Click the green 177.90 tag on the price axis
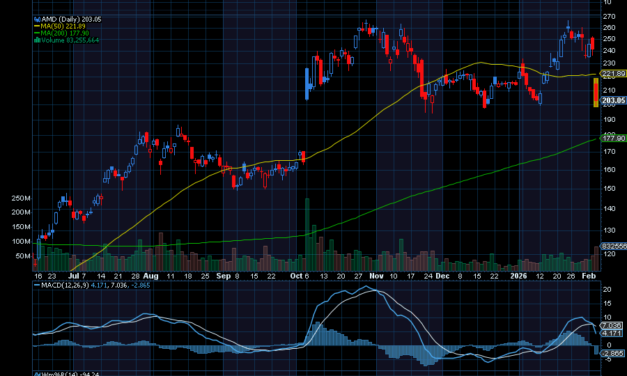The image size is (627, 376). [x=614, y=138]
